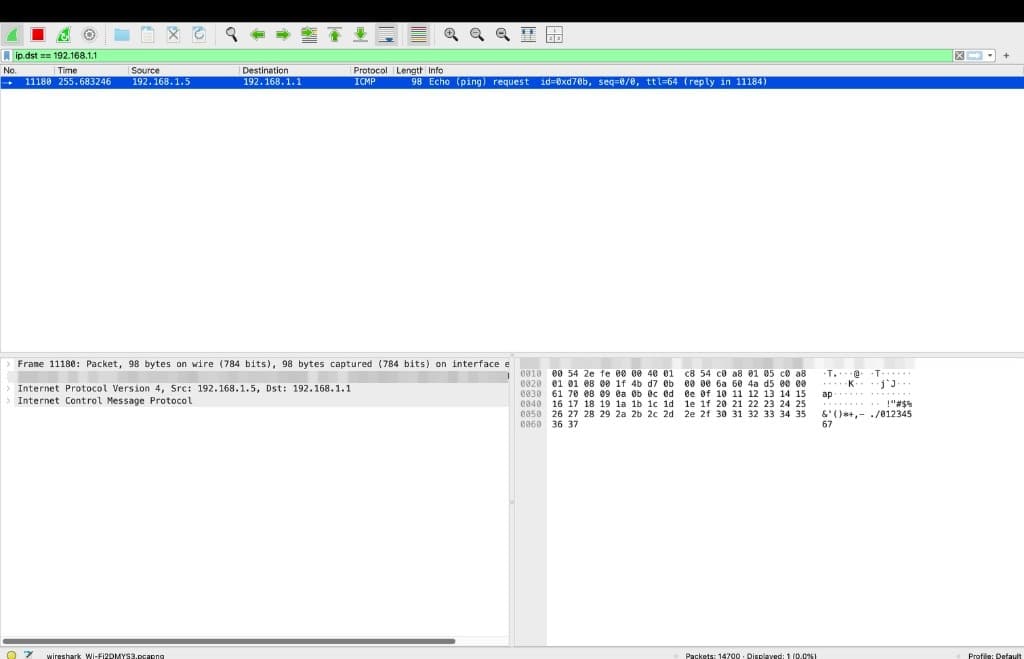Apply the display filter arrow button

[x=975, y=56]
